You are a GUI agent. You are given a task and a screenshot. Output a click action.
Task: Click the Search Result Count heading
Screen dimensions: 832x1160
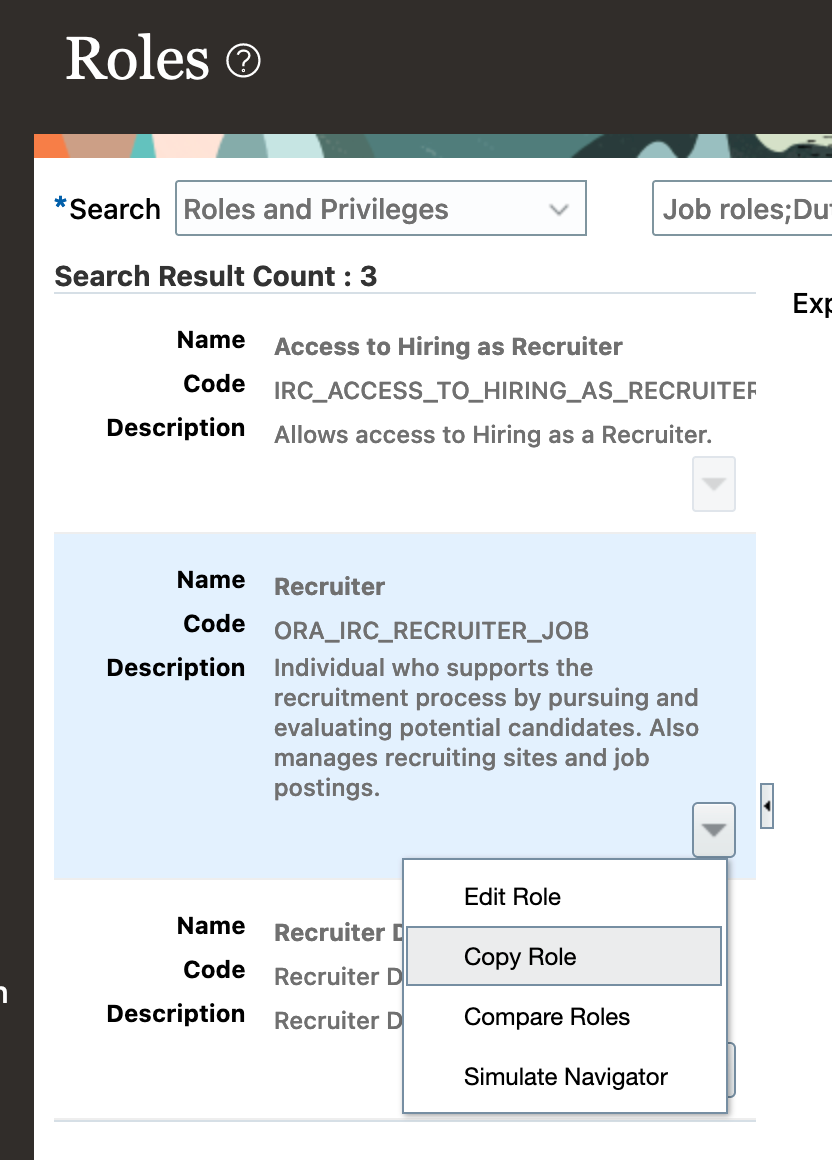point(216,276)
